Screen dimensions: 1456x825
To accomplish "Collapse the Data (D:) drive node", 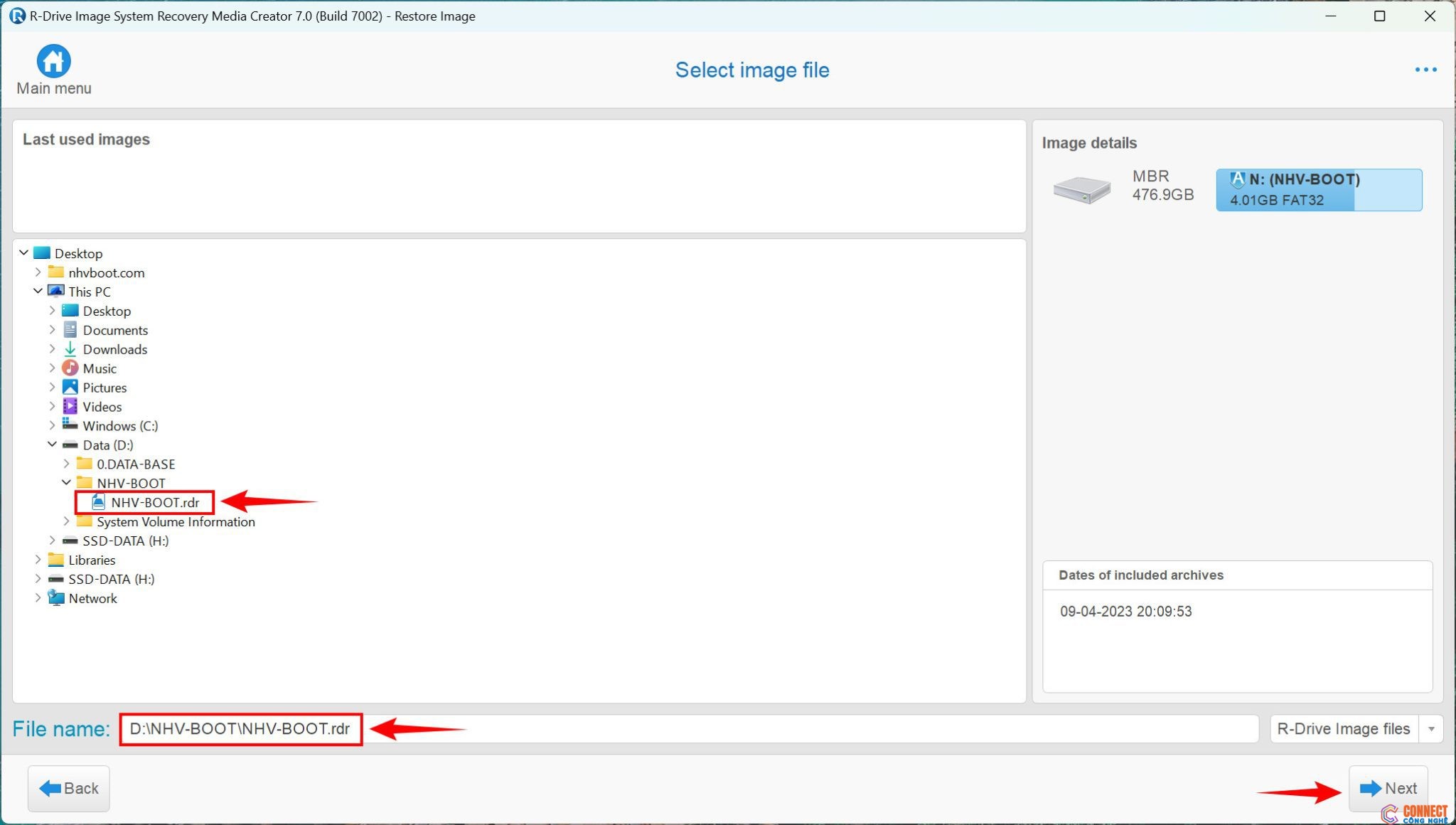I will 52,445.
